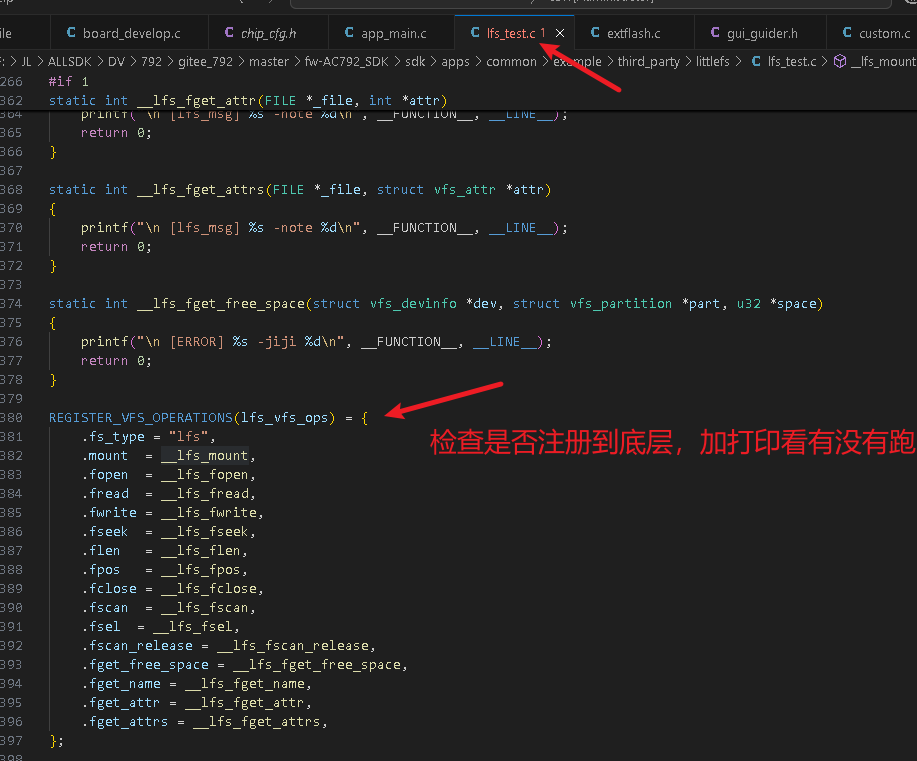Click the vfs_devinfo struct type name
The image size is (917, 761).
tap(413, 304)
